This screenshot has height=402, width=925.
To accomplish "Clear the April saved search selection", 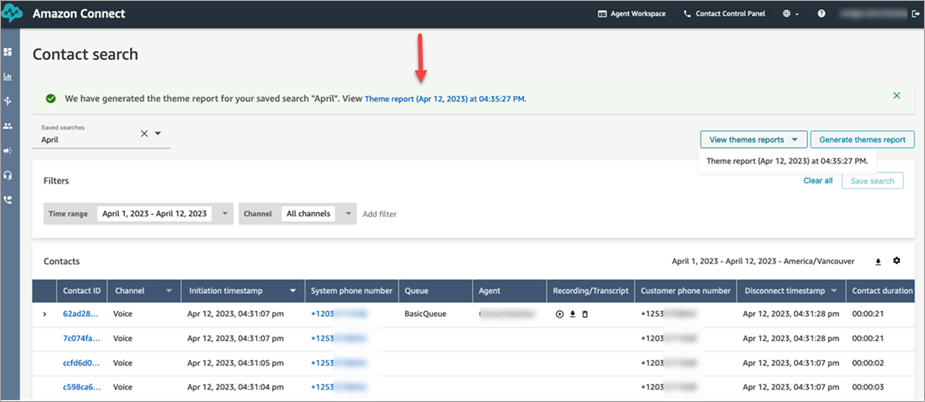I will (144, 133).
